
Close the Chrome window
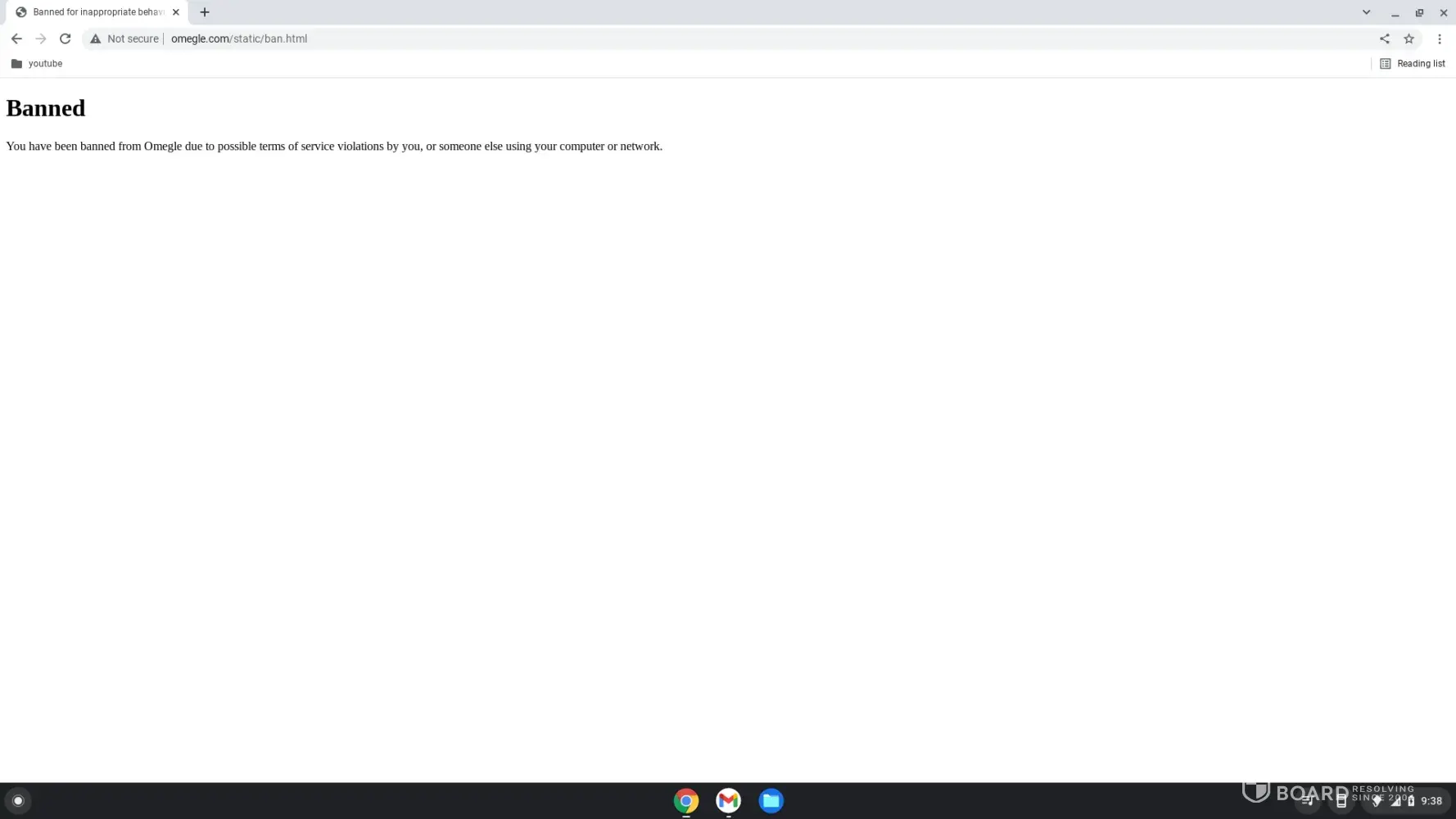point(1443,13)
